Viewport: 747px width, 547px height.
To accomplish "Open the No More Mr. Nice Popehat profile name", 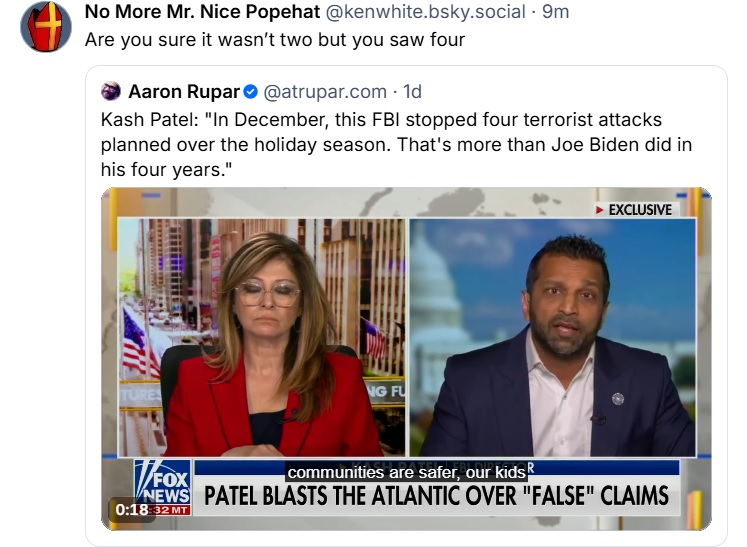I will 202,11.
